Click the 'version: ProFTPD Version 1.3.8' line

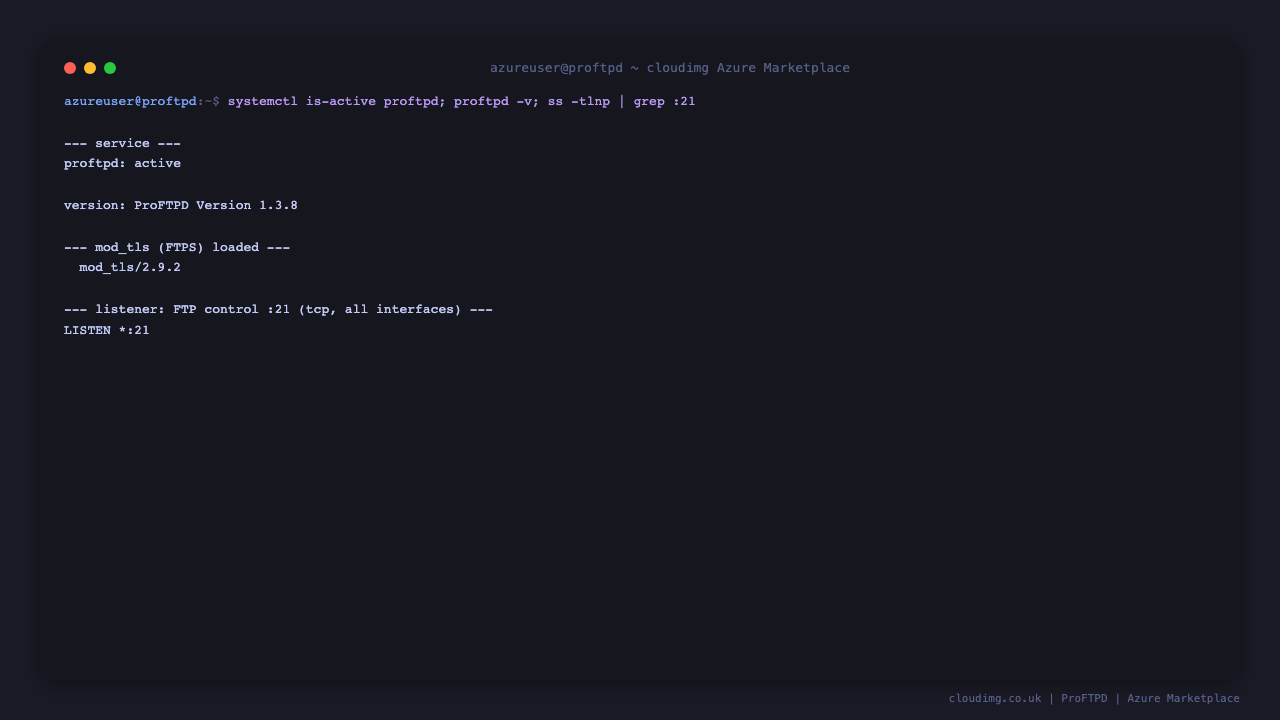(181, 205)
